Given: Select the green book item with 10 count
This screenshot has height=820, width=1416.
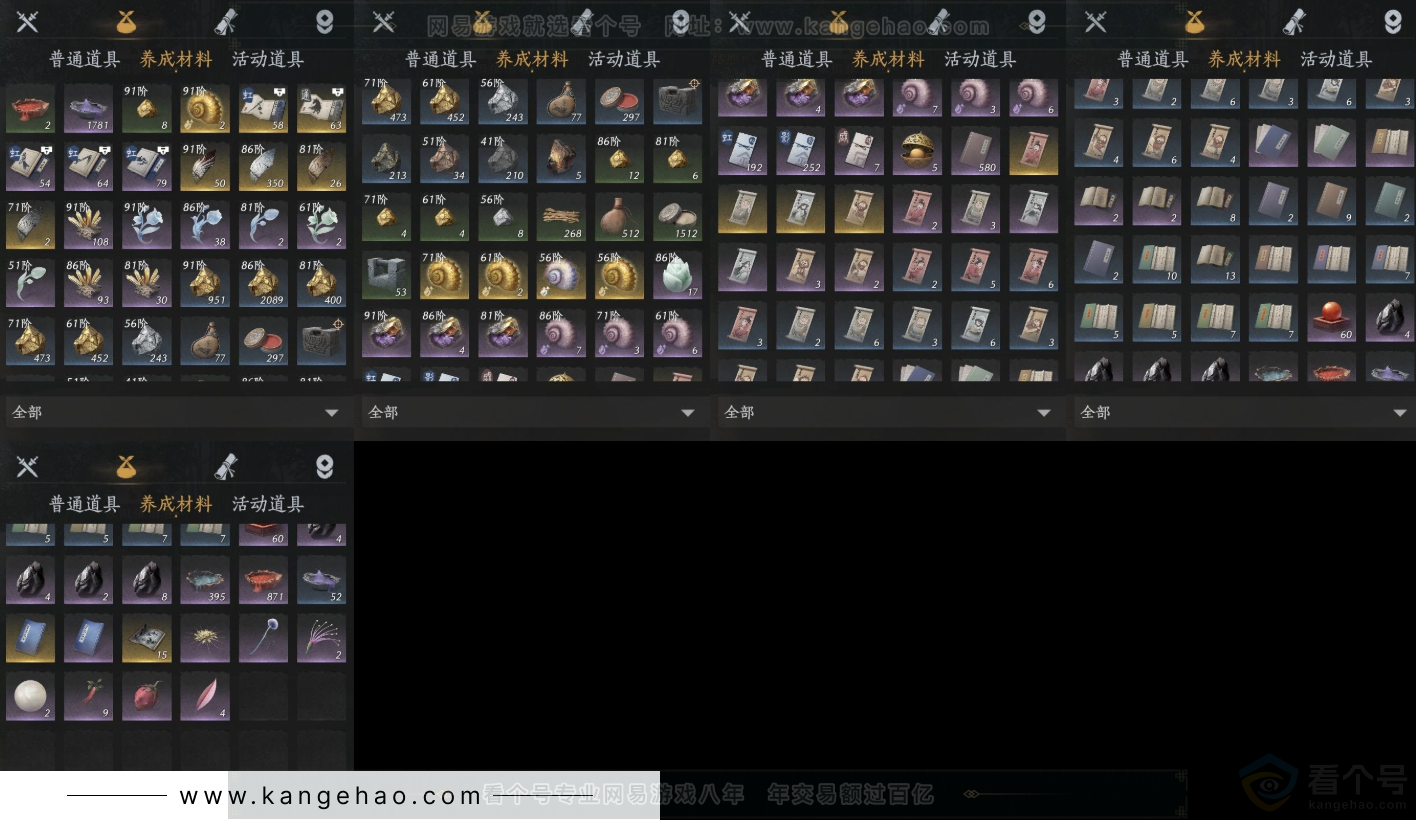Looking at the screenshot, I should pos(1157,259).
